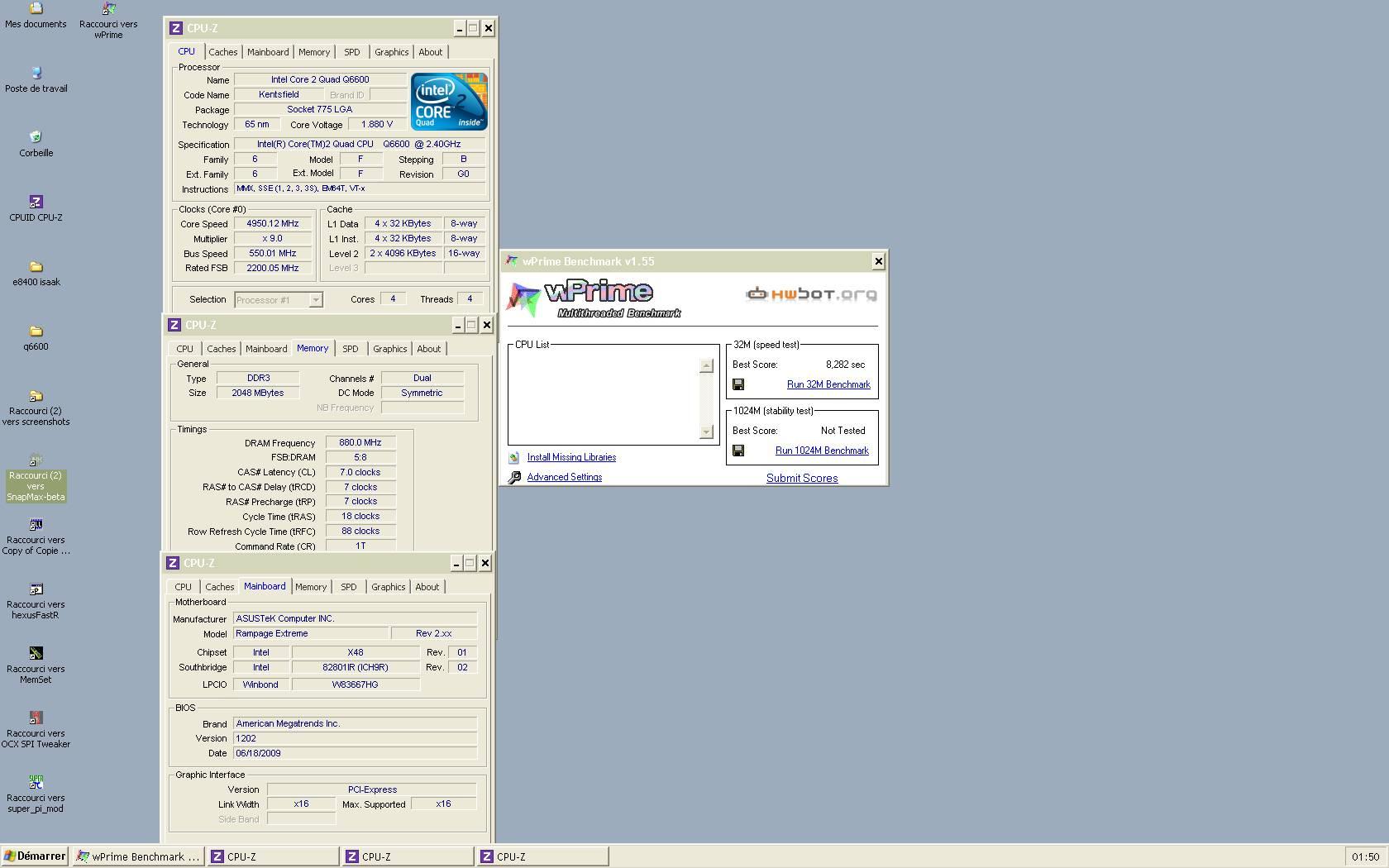Launch the CPUID CPU-Z desktop icon
This screenshot has height=868, width=1389.
pyautogui.click(x=36, y=202)
